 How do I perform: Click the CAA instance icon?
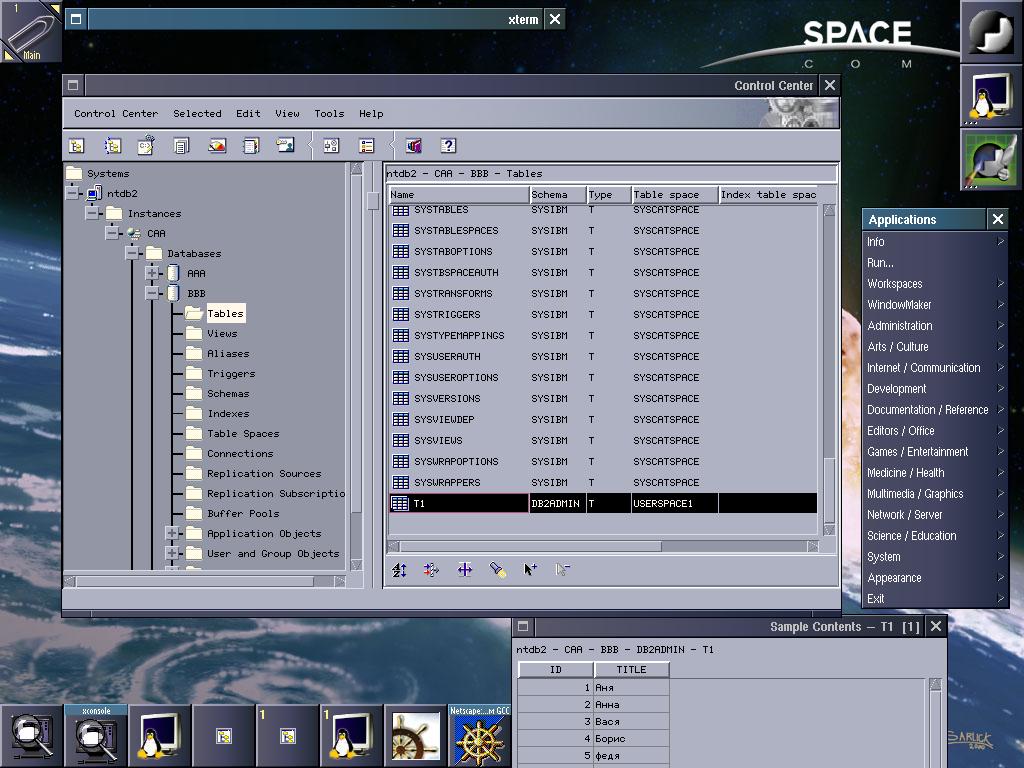click(x=134, y=233)
